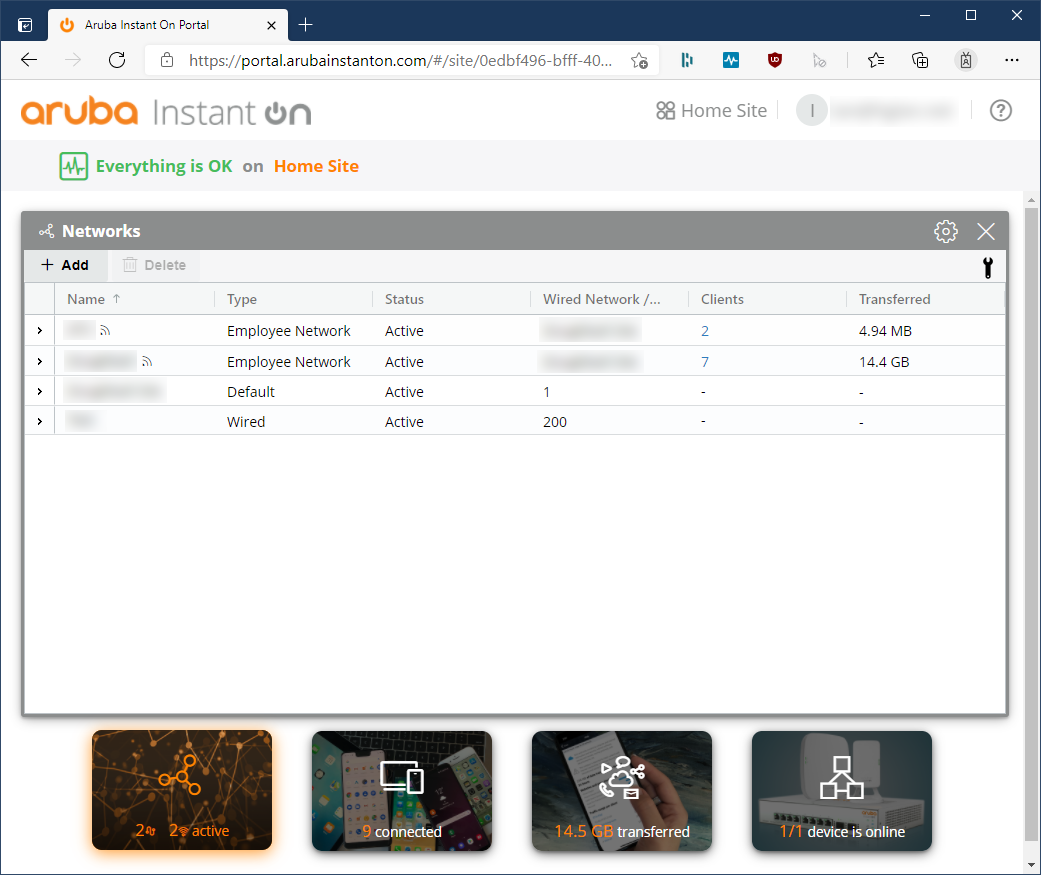This screenshot has width=1041, height=875.
Task: Expand the Employee Network row with 7 clients
Action: (x=40, y=362)
